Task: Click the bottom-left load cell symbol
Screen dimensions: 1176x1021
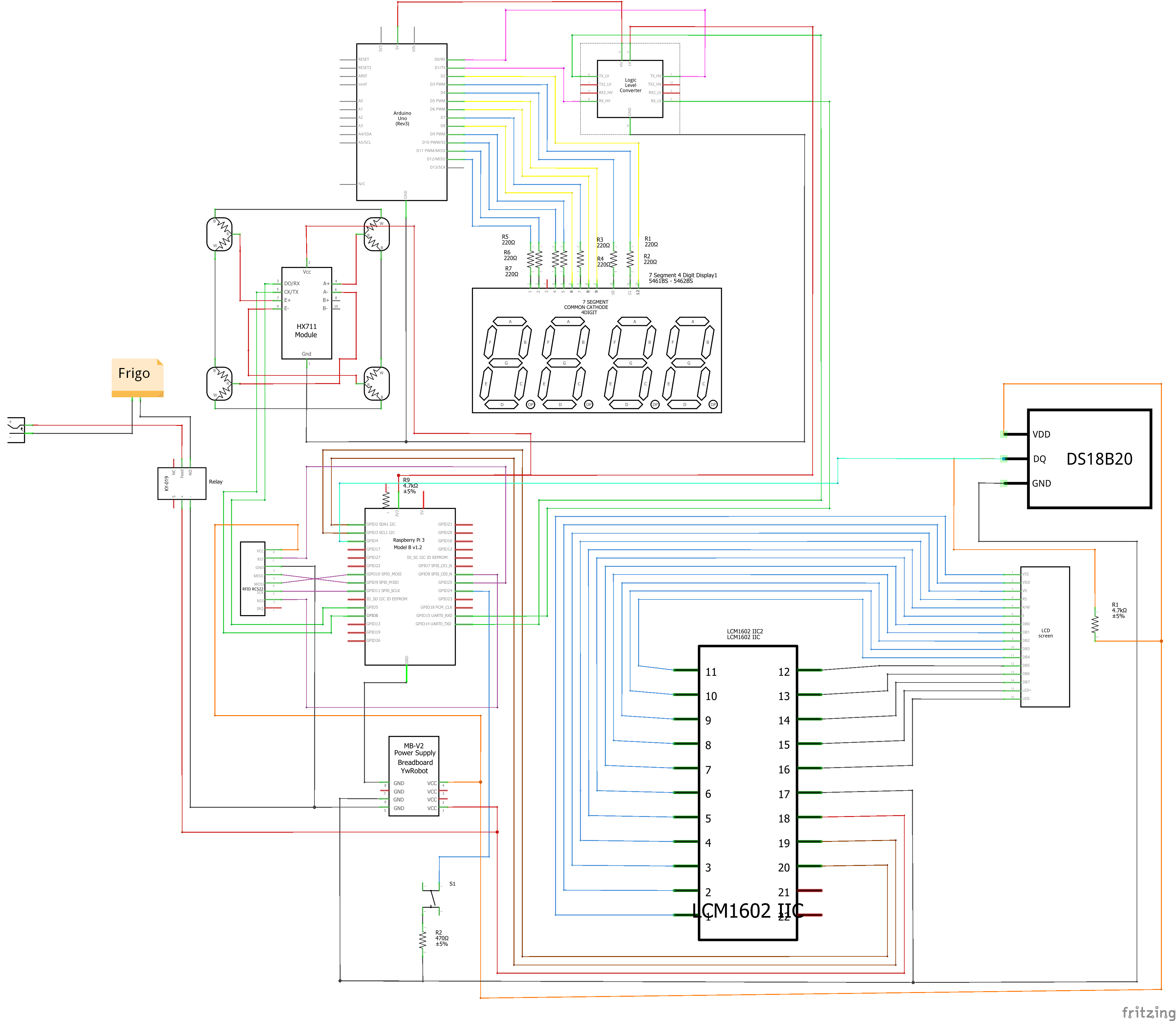Action: 219,383
